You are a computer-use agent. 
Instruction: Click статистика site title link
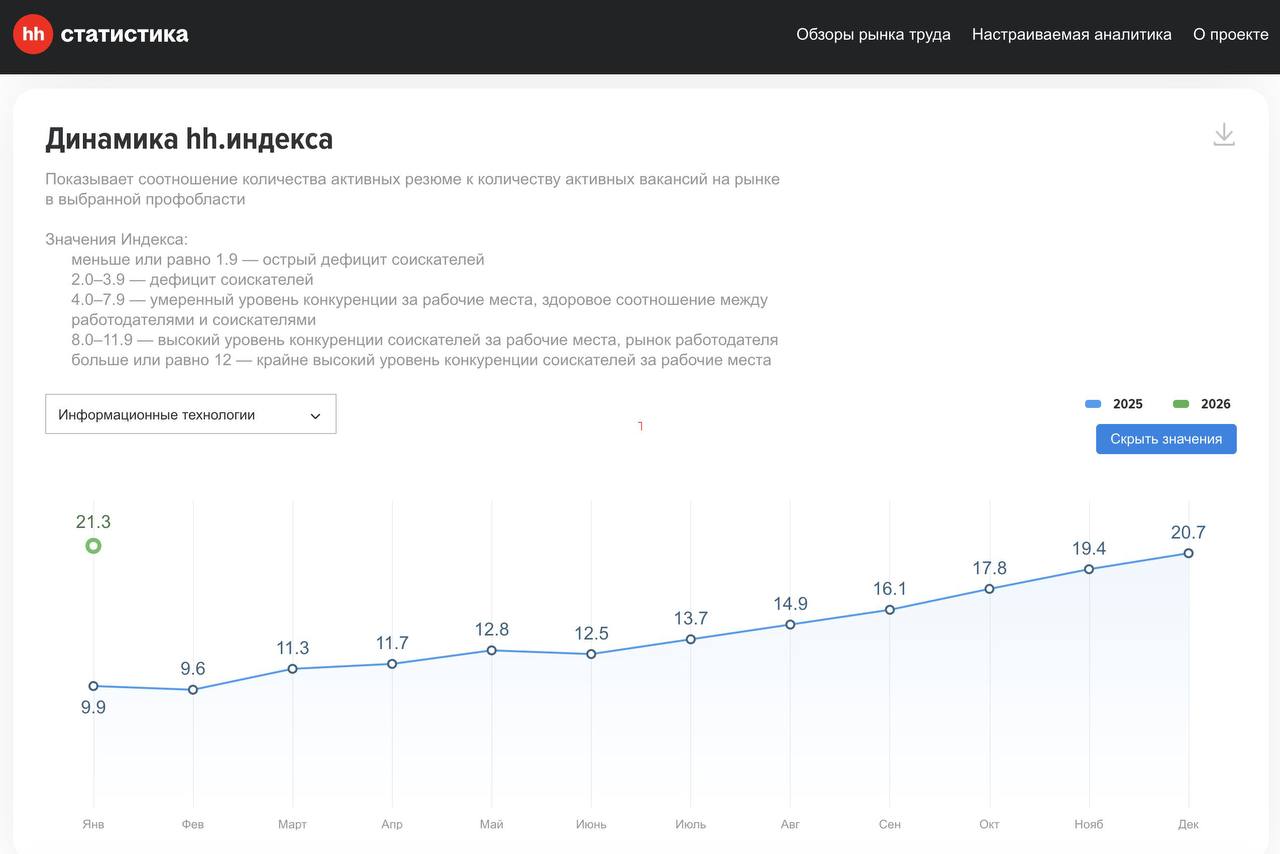[x=124, y=34]
